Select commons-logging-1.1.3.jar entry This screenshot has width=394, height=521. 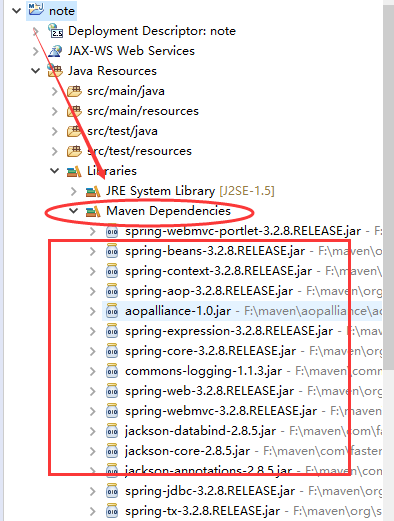[204, 371]
